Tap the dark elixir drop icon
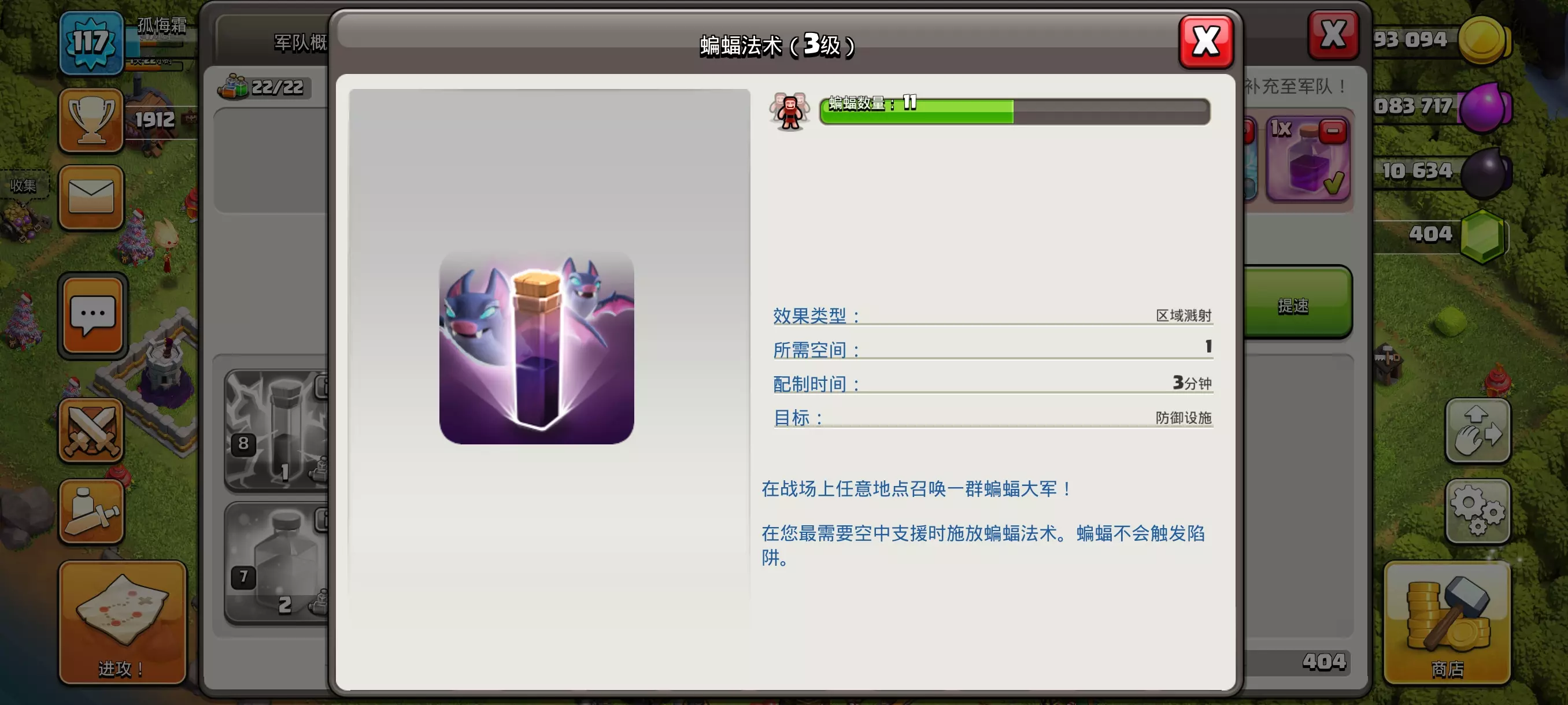 (x=1485, y=173)
